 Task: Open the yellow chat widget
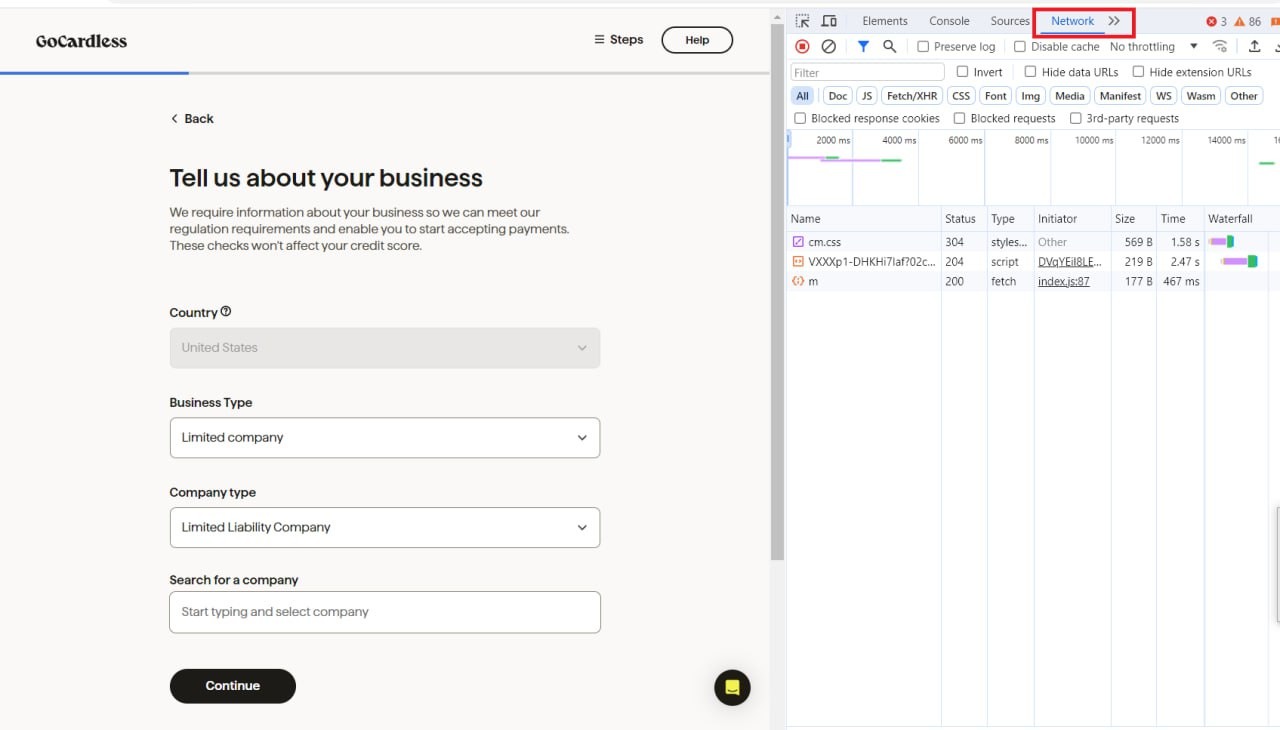(732, 688)
